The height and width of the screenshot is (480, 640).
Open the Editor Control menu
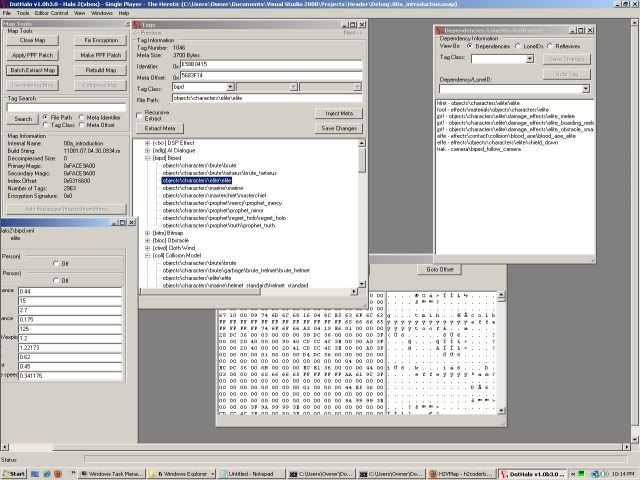(51, 13)
